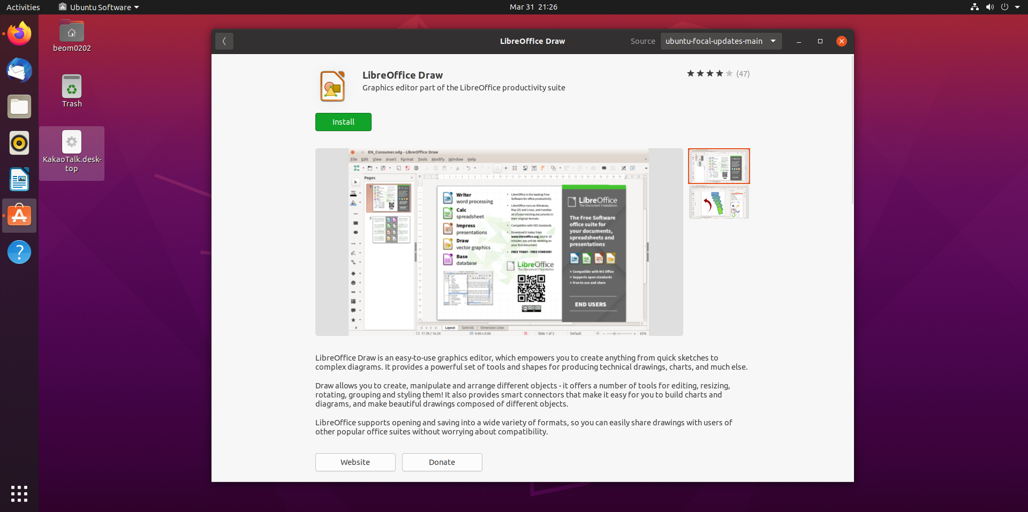Open the clock calendar Mar 31 21:26
Viewport: 1028px width, 512px height.
(x=533, y=7)
